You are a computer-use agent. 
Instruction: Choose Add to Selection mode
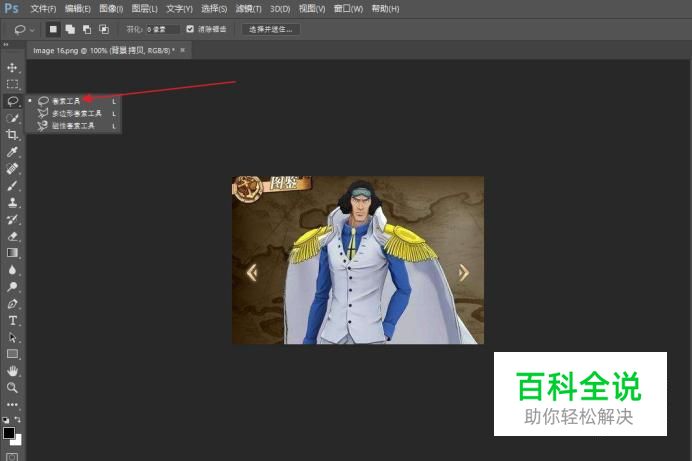pos(70,30)
